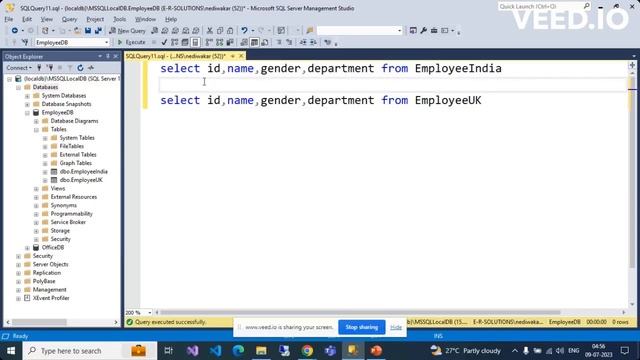Click the Copy icon in toolbar
The height and width of the screenshot is (360, 640).
(x=220, y=31)
